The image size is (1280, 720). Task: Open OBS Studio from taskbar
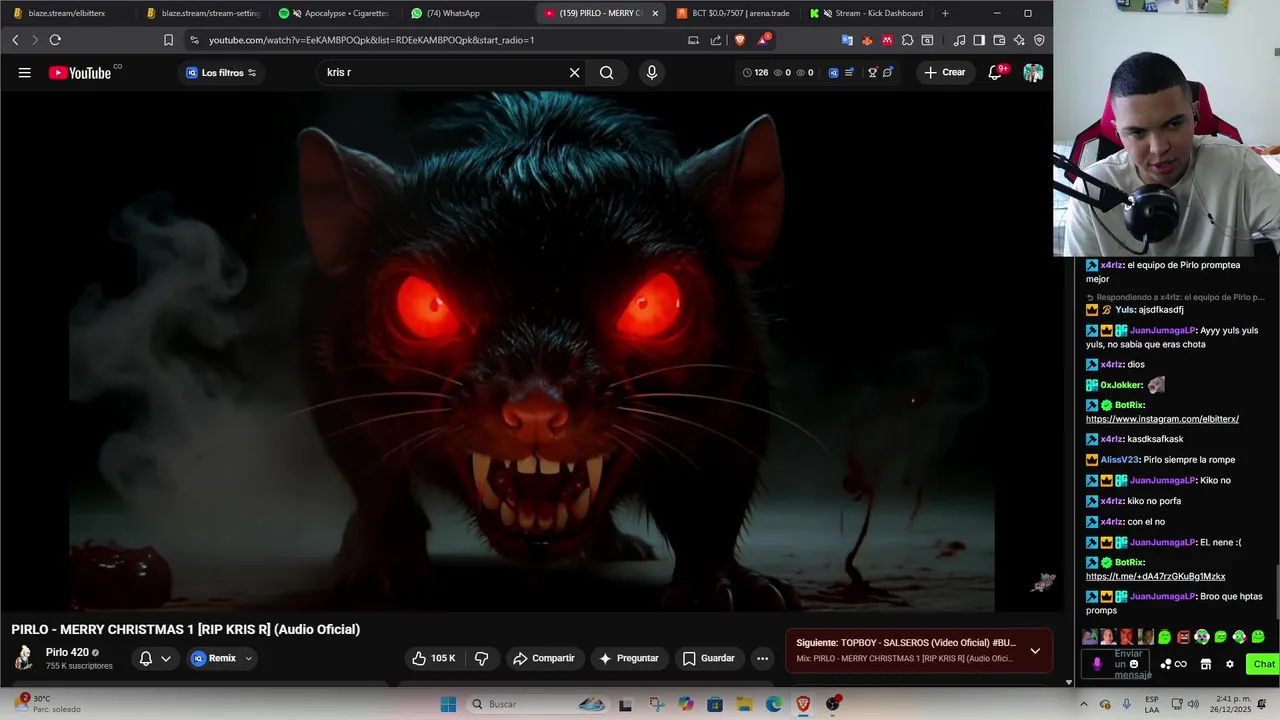[833, 704]
